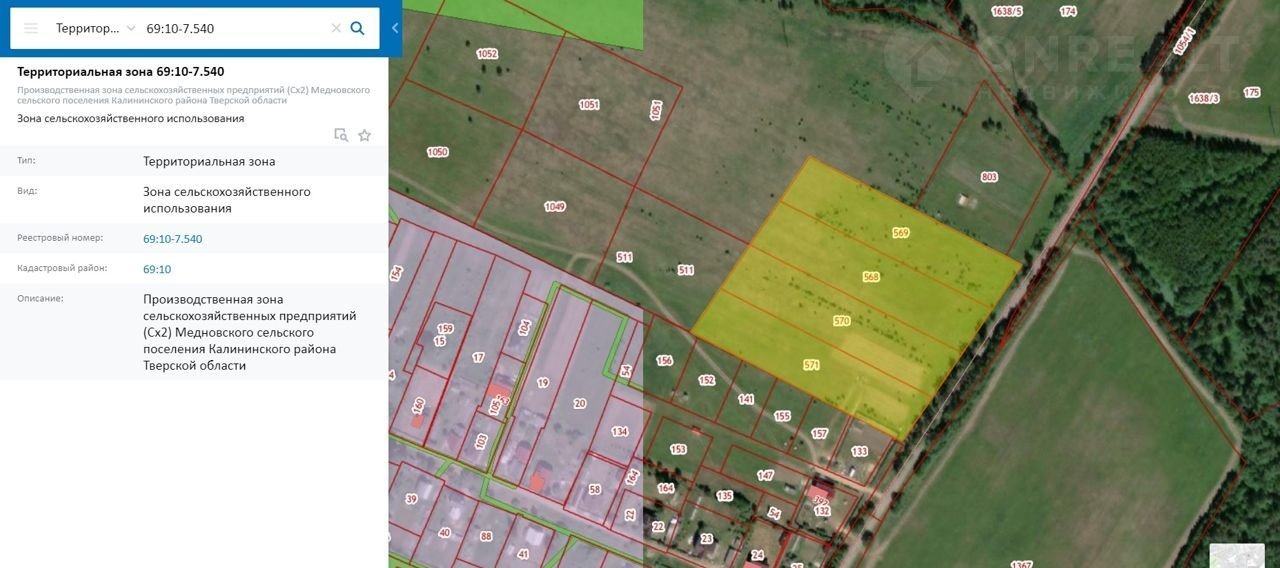Expand the Территор... search type dropdown
The width and height of the screenshot is (1280, 568).
pyautogui.click(x=95, y=28)
